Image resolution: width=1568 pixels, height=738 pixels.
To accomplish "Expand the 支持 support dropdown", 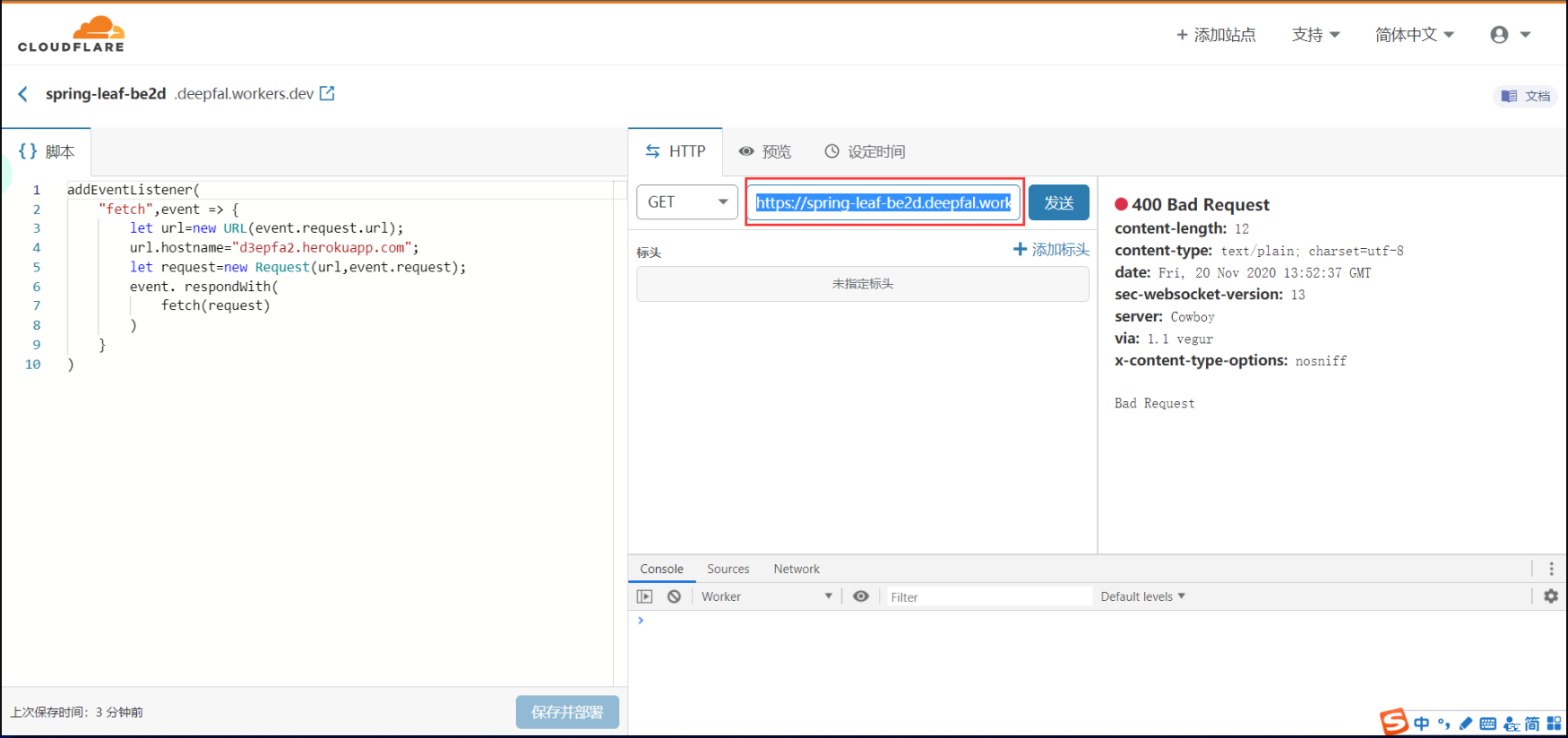I will (1315, 35).
